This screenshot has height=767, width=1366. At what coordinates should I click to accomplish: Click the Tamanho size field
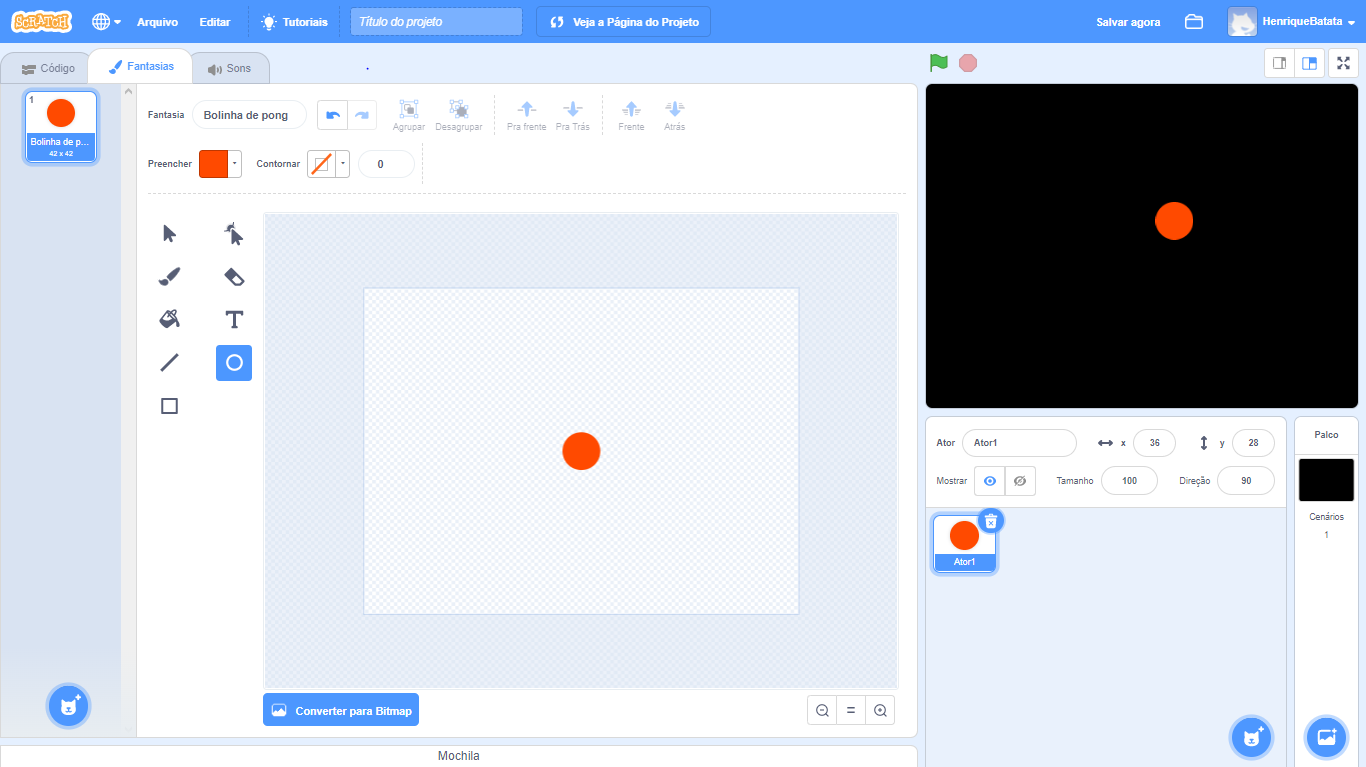(1129, 481)
